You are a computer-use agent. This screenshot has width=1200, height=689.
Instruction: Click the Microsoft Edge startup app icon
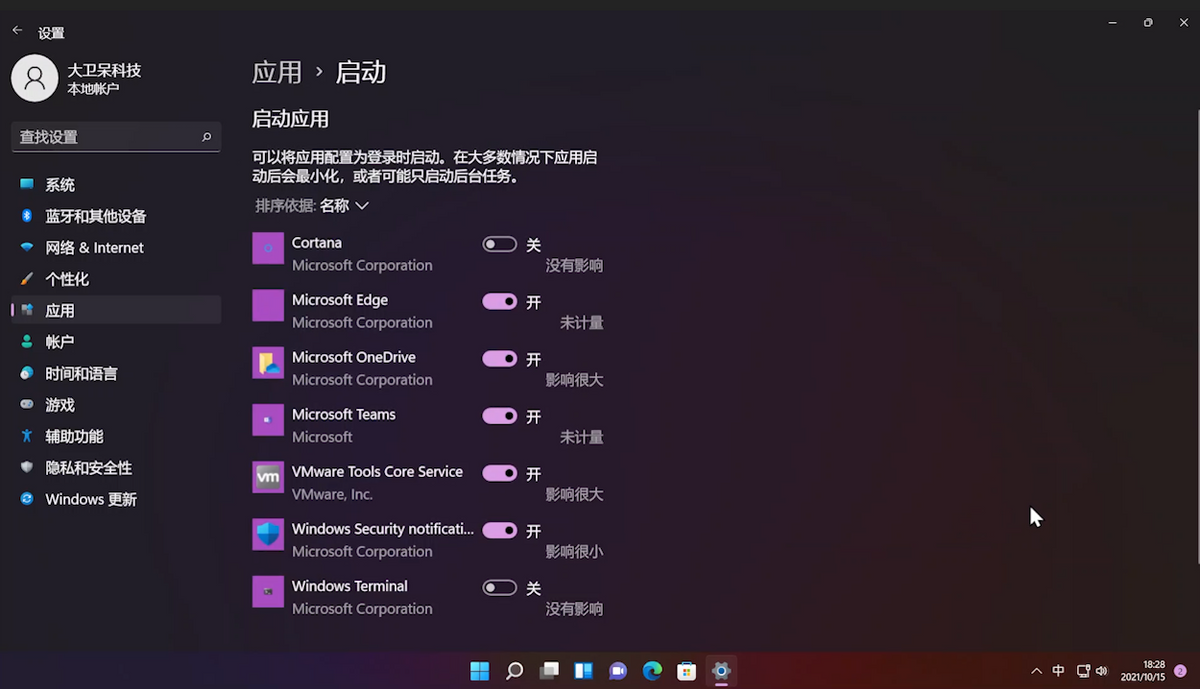coord(268,305)
